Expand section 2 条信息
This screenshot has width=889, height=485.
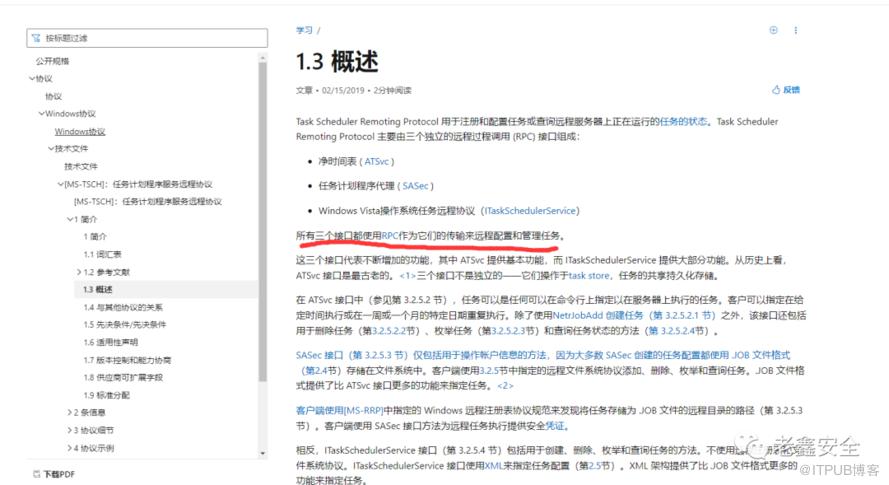click(70, 412)
